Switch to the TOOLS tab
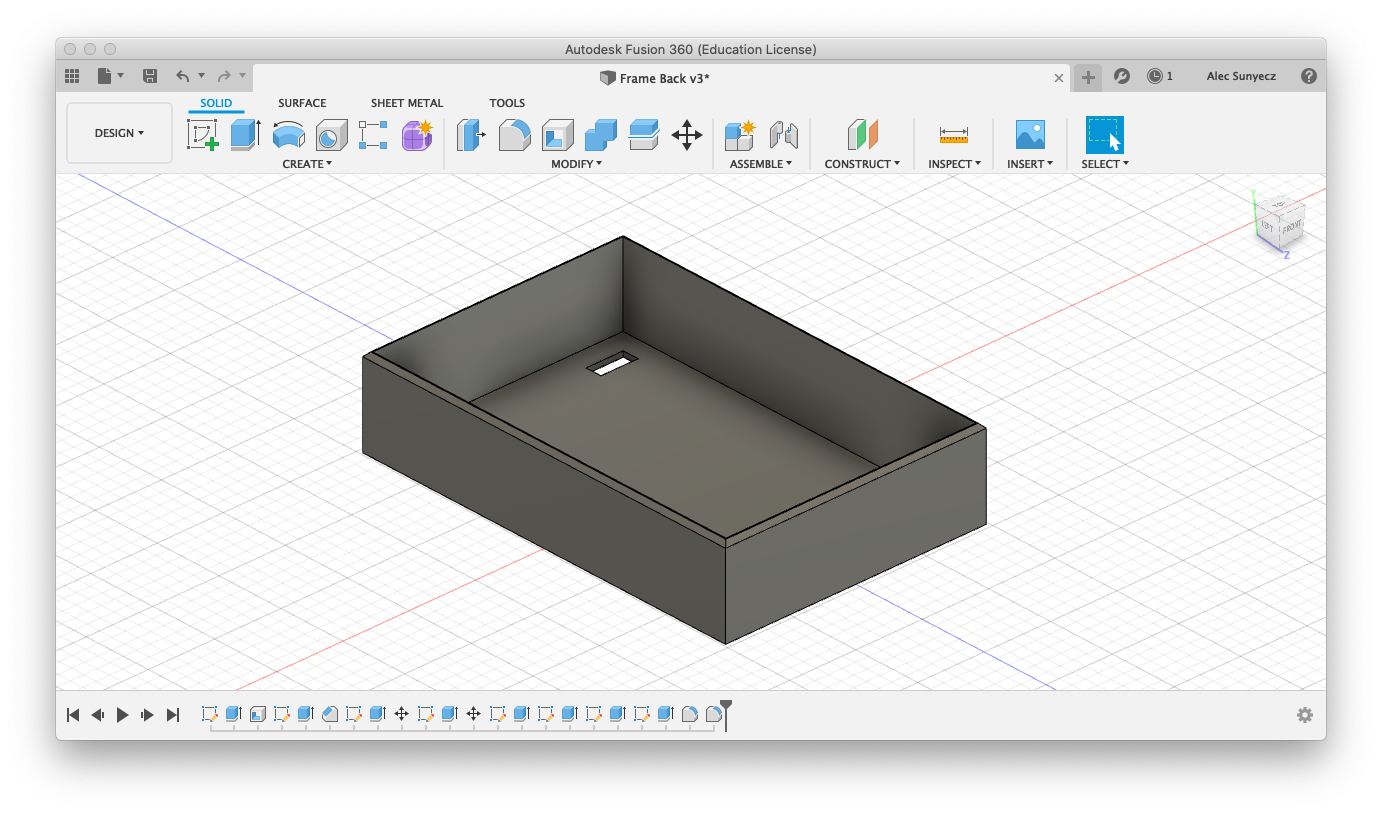 coord(507,103)
